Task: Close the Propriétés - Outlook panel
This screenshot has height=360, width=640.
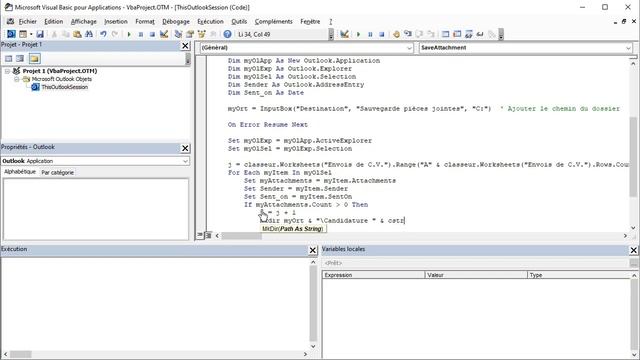Action: [x=185, y=148]
